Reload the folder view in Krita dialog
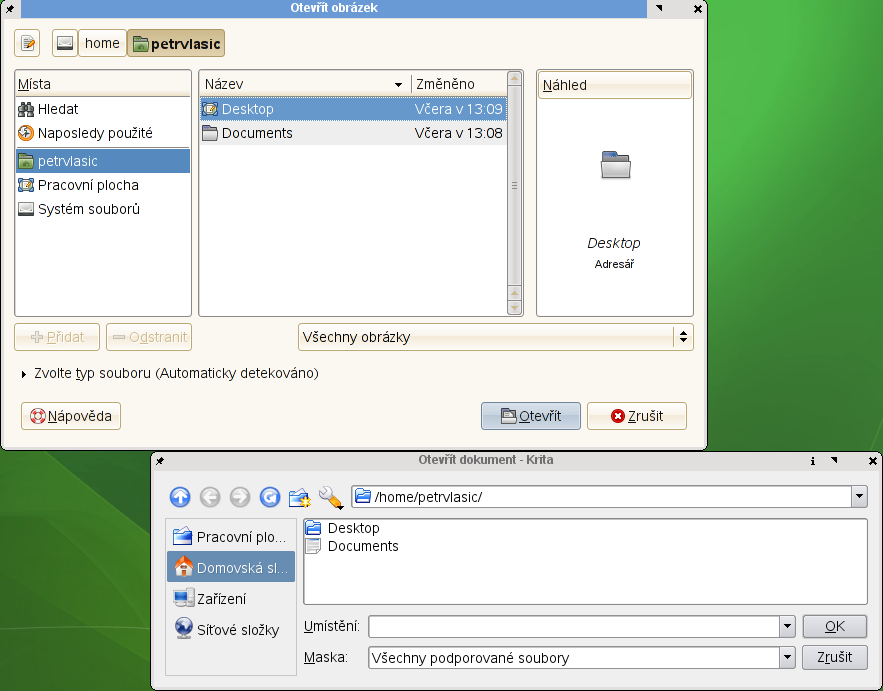 click(270, 497)
